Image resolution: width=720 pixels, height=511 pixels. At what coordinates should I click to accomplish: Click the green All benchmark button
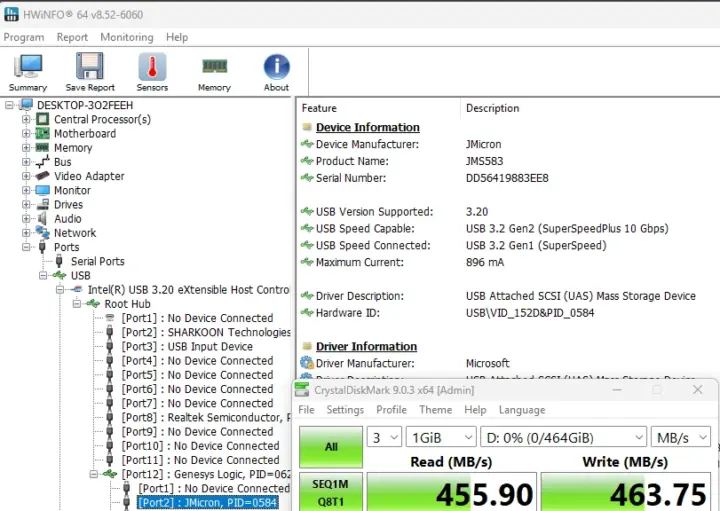pos(331,447)
